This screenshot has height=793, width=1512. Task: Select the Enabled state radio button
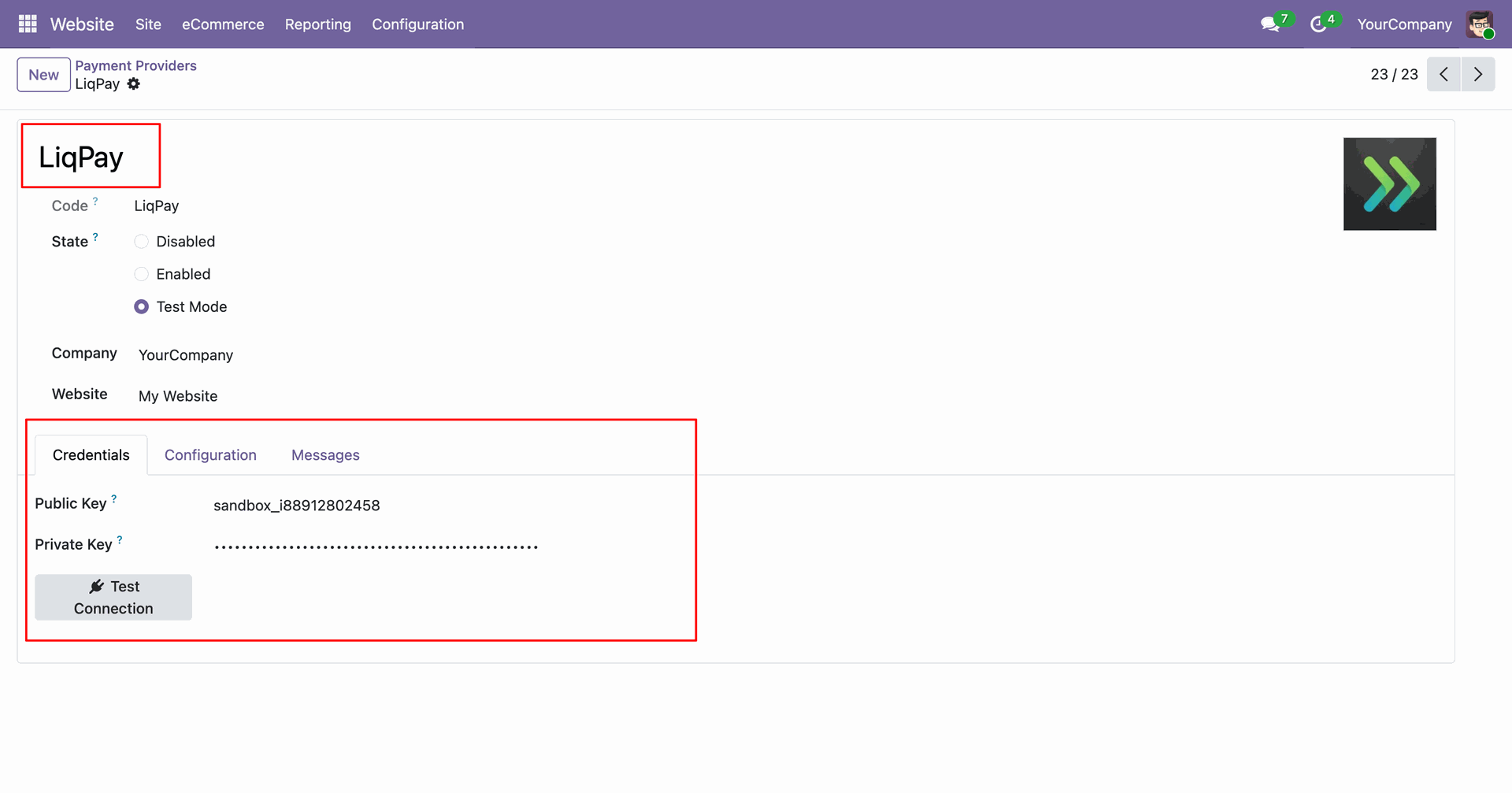[x=142, y=274]
